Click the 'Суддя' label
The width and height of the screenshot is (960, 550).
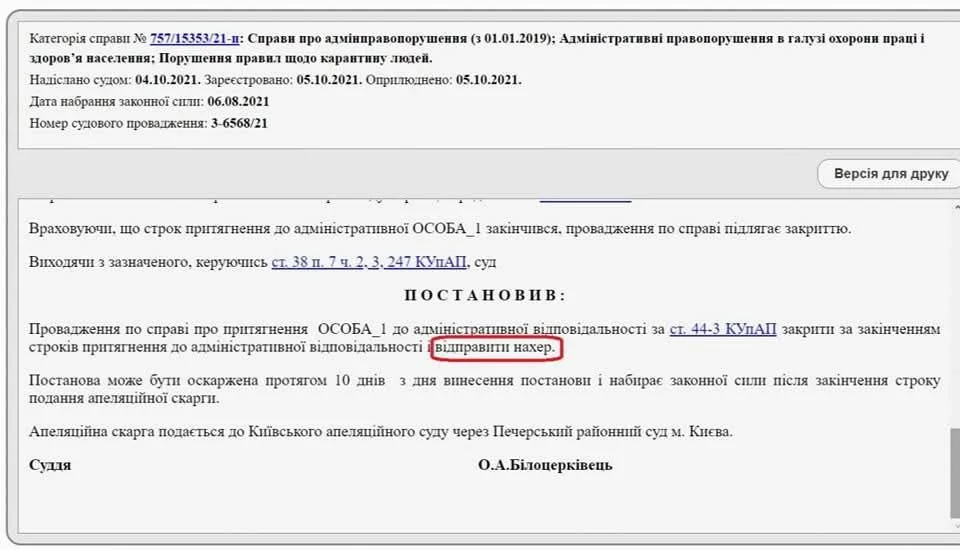[50, 465]
